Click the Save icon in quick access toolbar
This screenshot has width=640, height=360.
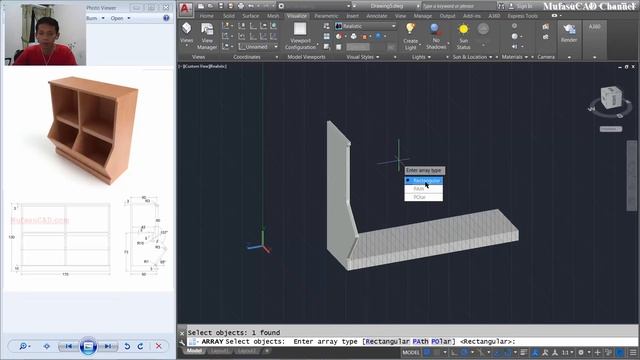(221, 6)
